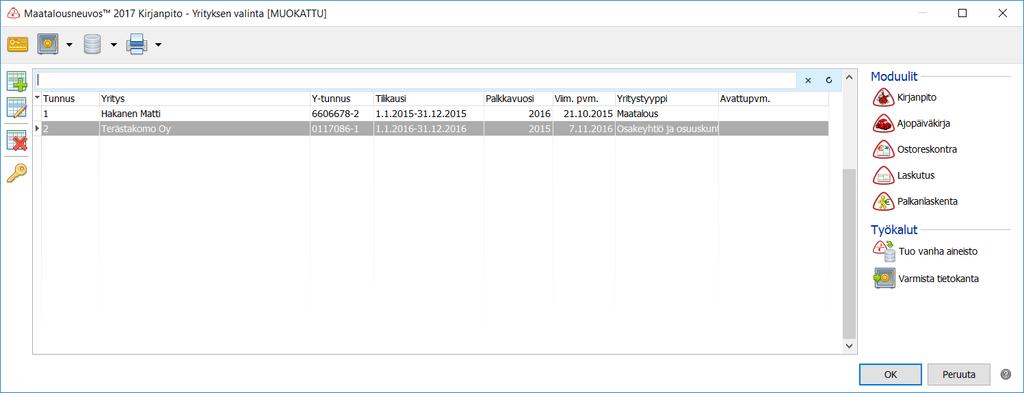Open the Laskutus module link
This screenshot has width=1024, height=393.
[x=916, y=175]
